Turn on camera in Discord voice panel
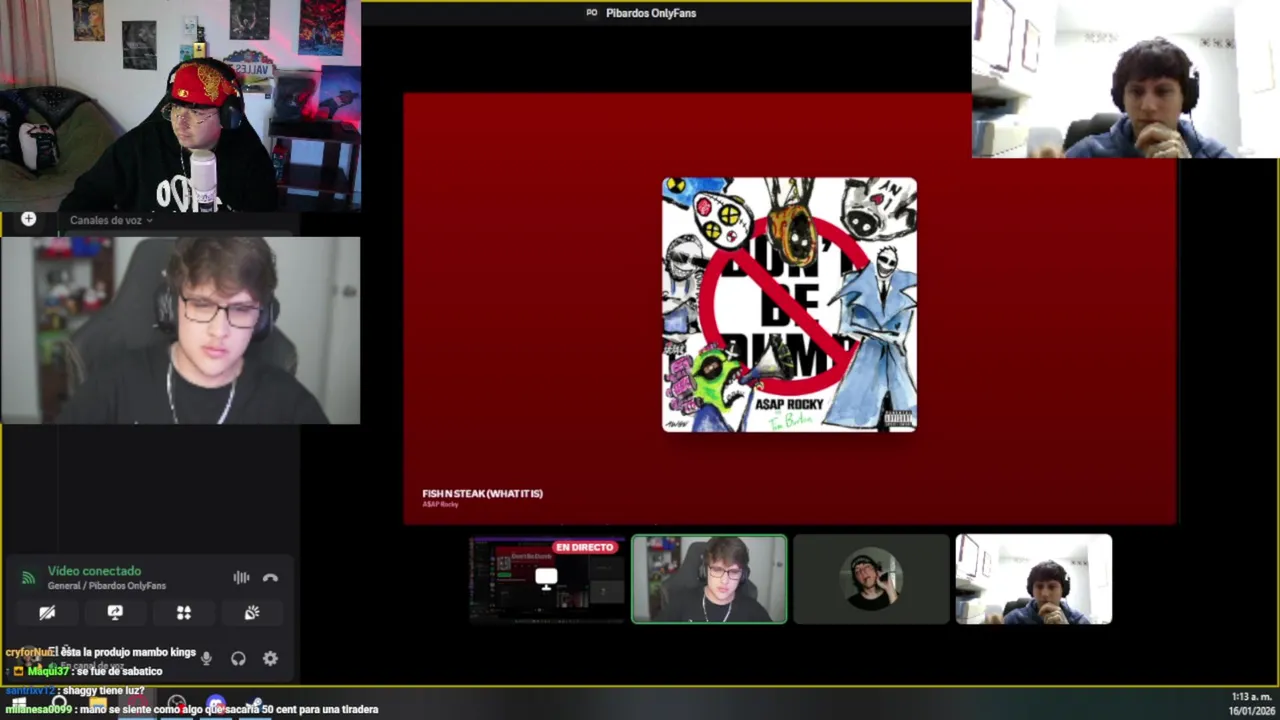The image size is (1280, 720). 47,613
